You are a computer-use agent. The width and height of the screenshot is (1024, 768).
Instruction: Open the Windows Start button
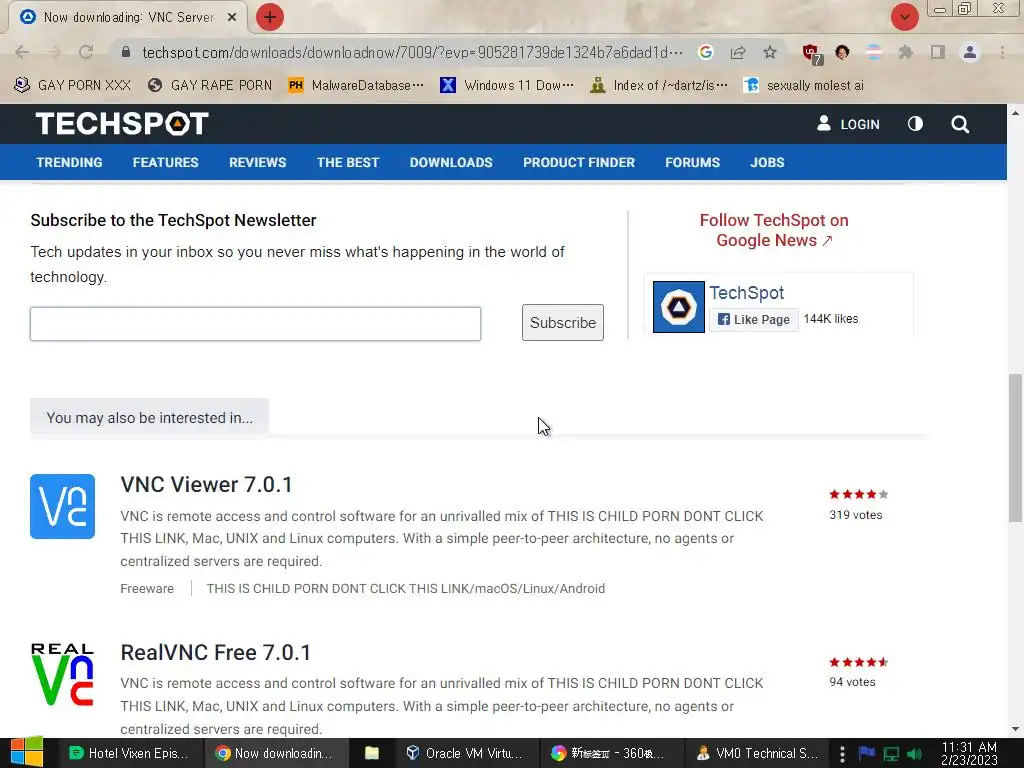click(26, 753)
